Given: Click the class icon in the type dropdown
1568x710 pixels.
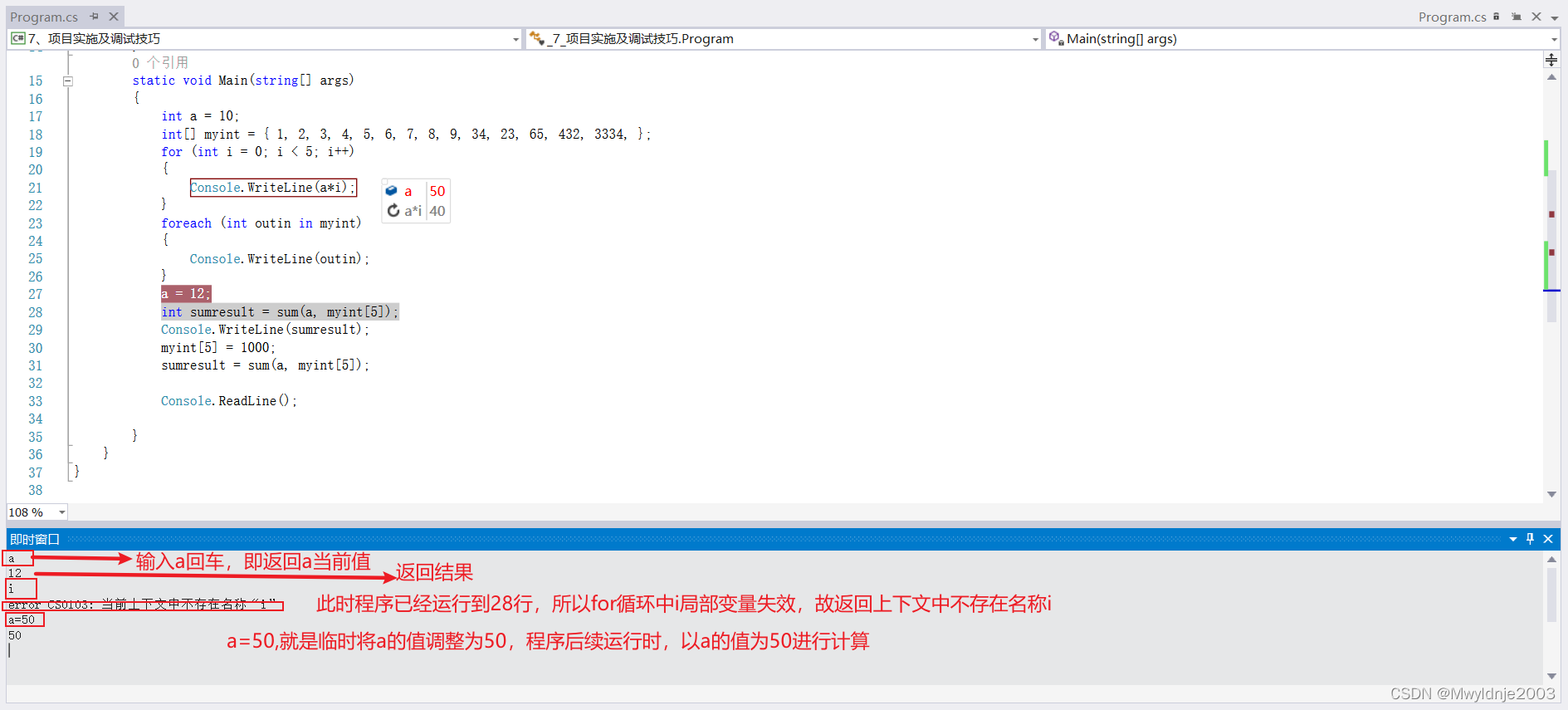Looking at the screenshot, I should pyautogui.click(x=537, y=38).
